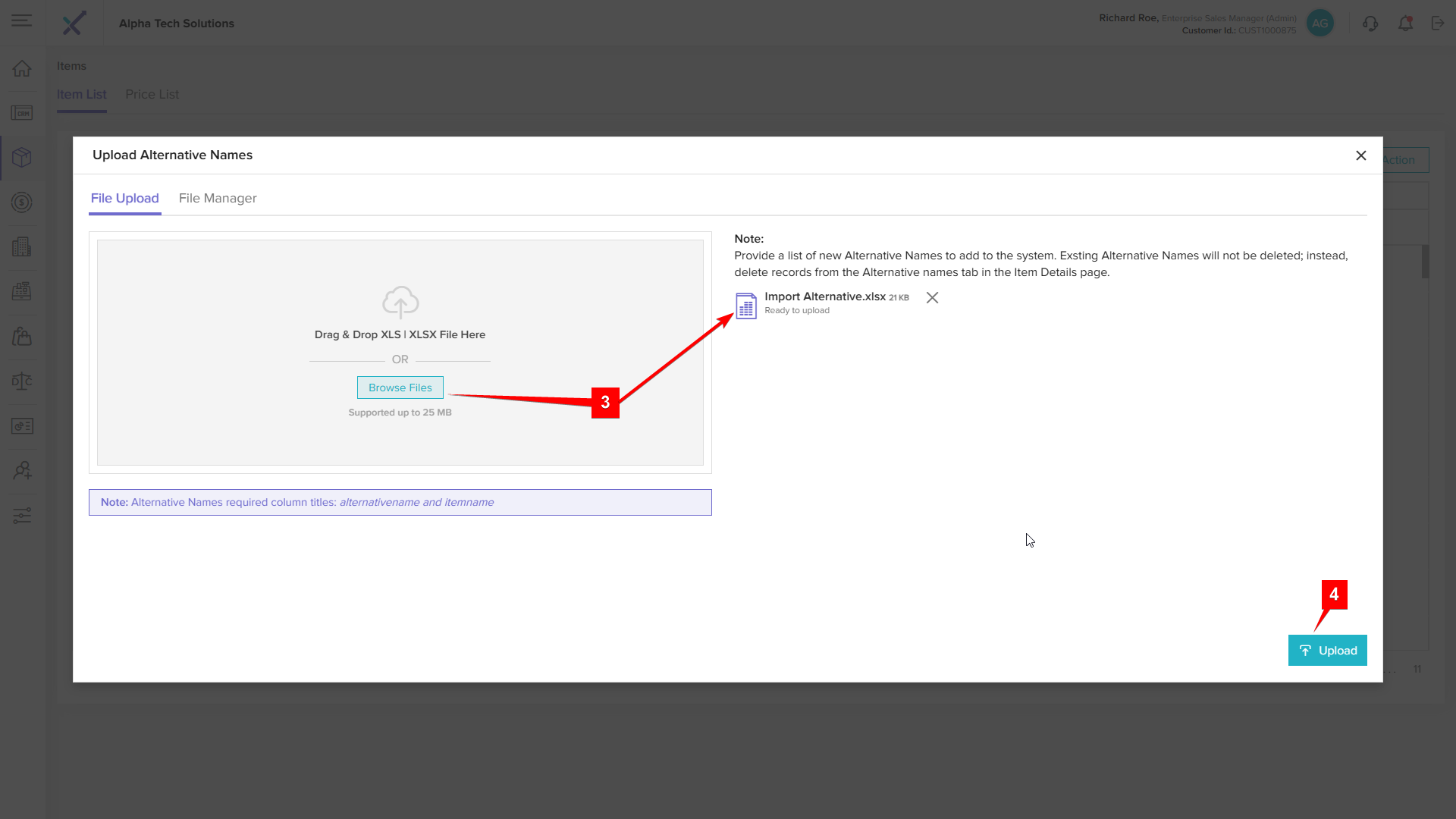
Task: Switch to File Manager tab
Action: coord(218,198)
